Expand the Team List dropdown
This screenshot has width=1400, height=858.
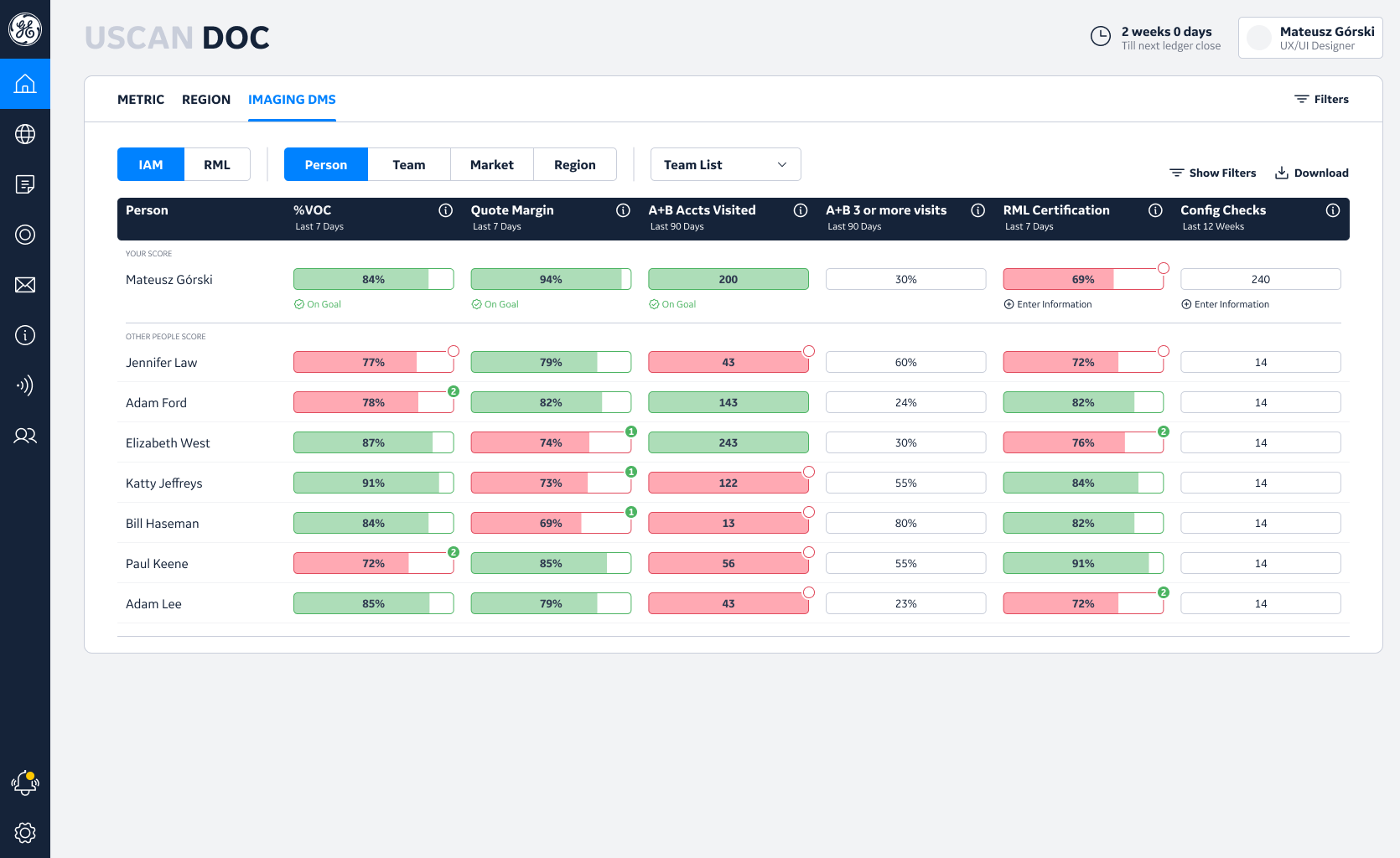(725, 164)
